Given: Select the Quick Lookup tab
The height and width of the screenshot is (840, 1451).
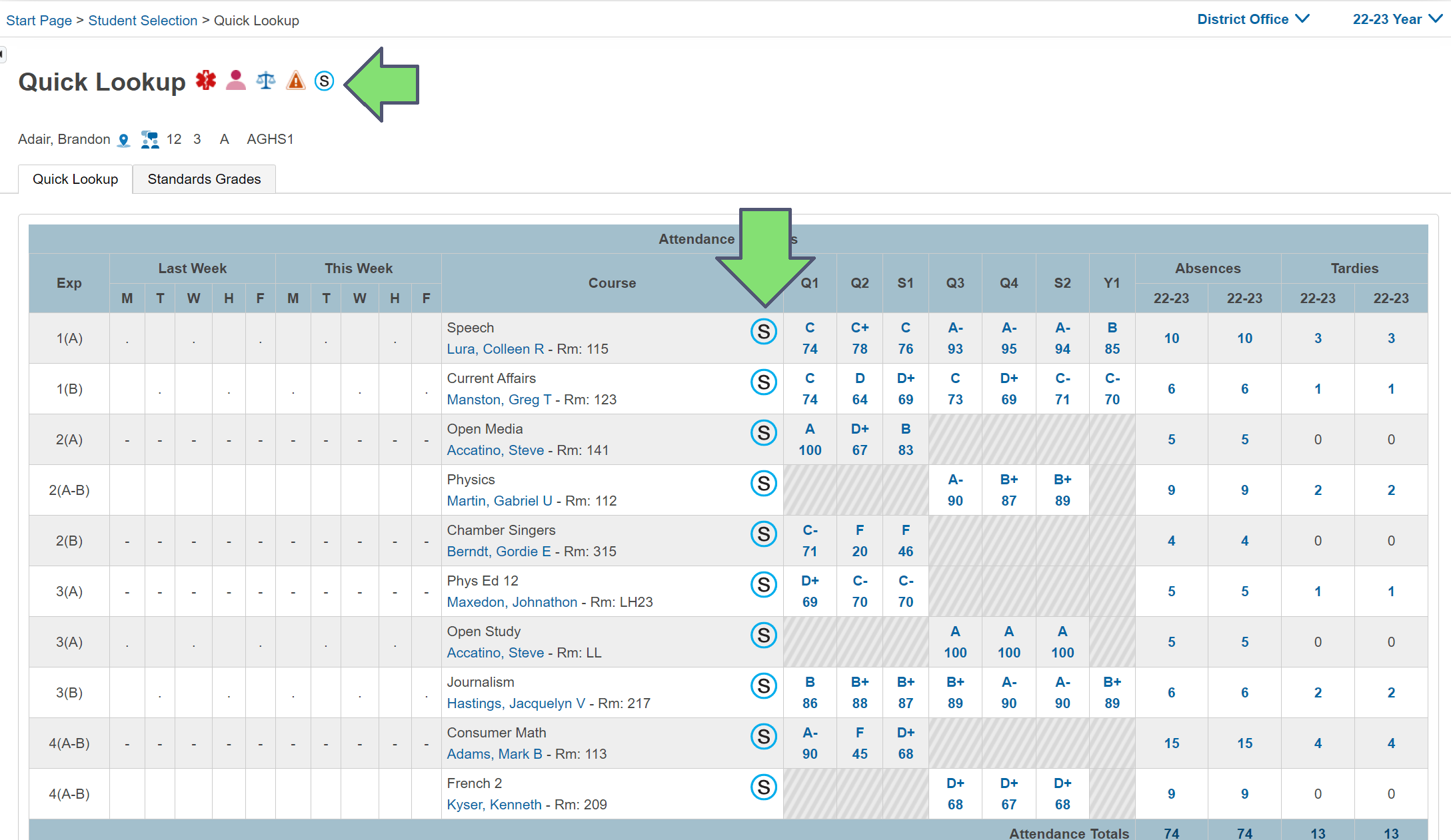Looking at the screenshot, I should click(75, 179).
